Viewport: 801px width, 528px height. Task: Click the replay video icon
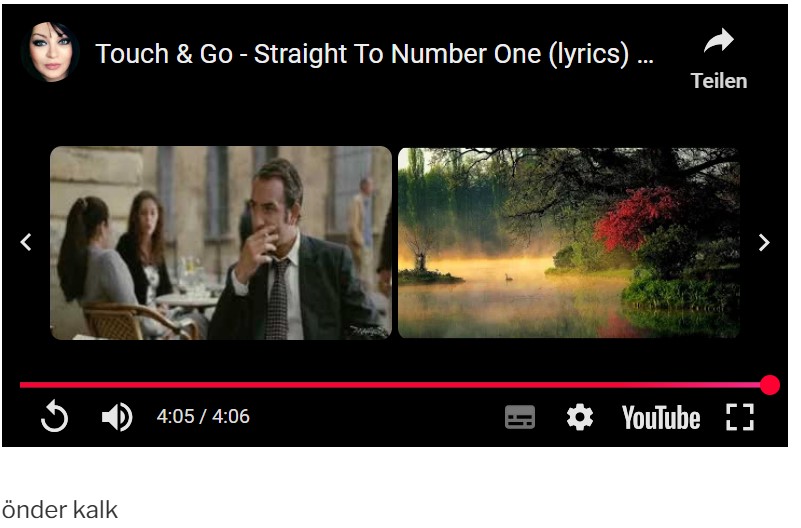(55, 416)
